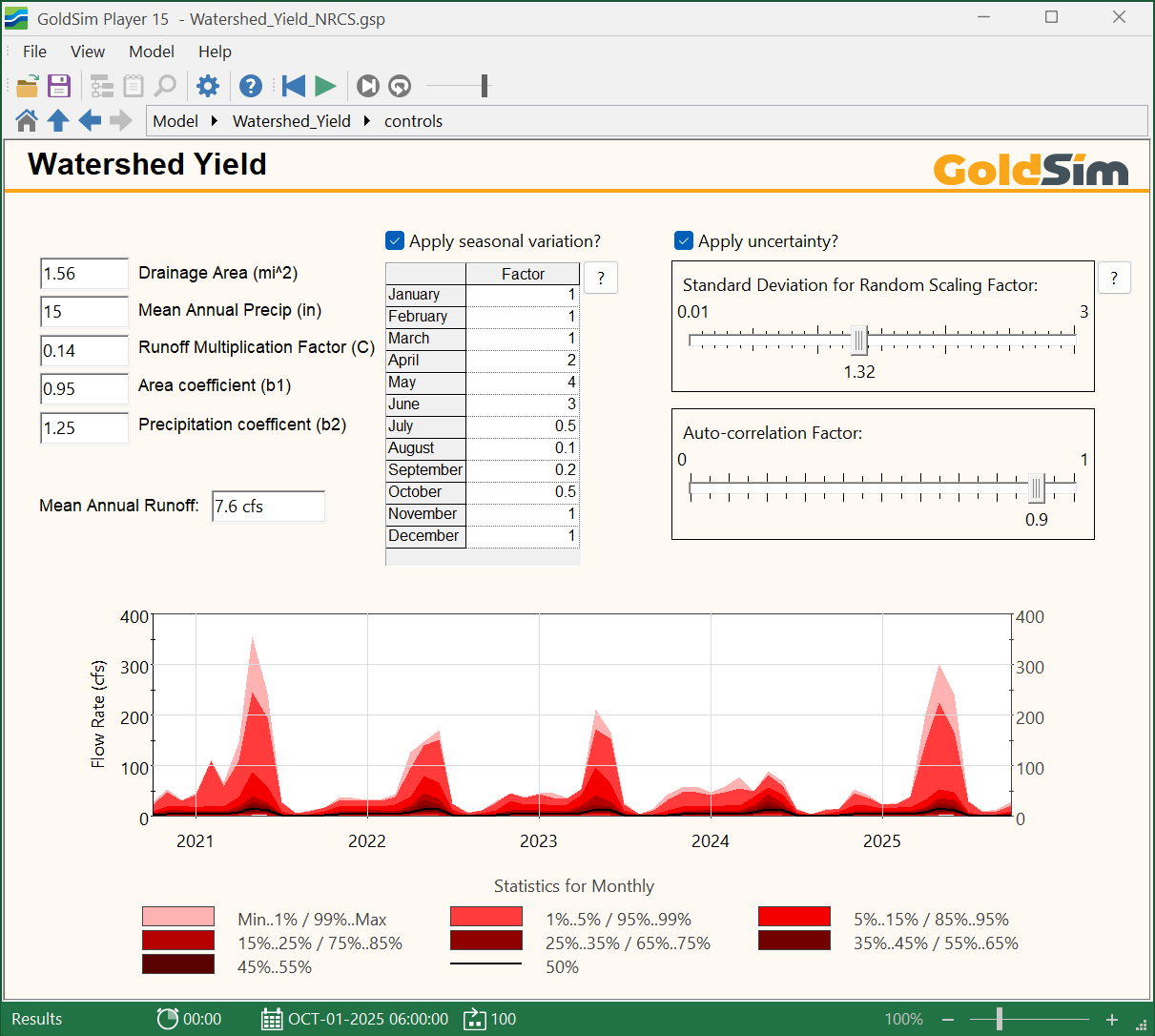Click the July row header
The height and width of the screenshot is (1036, 1155).
pyautogui.click(x=426, y=426)
